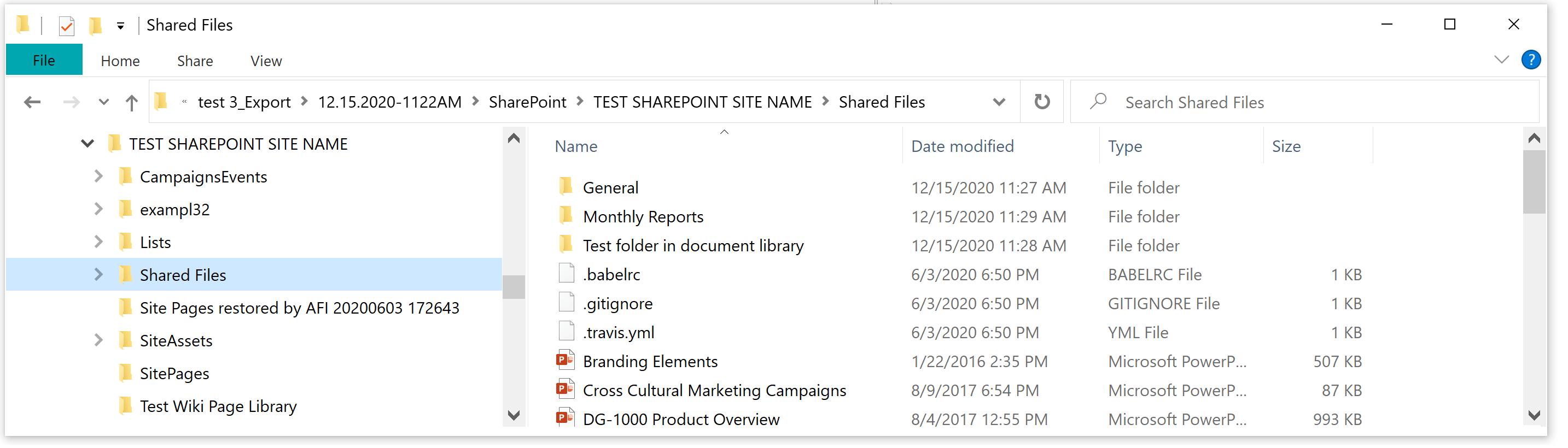This screenshot has height=448, width=1568.
Task: Click the Back navigation arrow
Action: (x=32, y=102)
